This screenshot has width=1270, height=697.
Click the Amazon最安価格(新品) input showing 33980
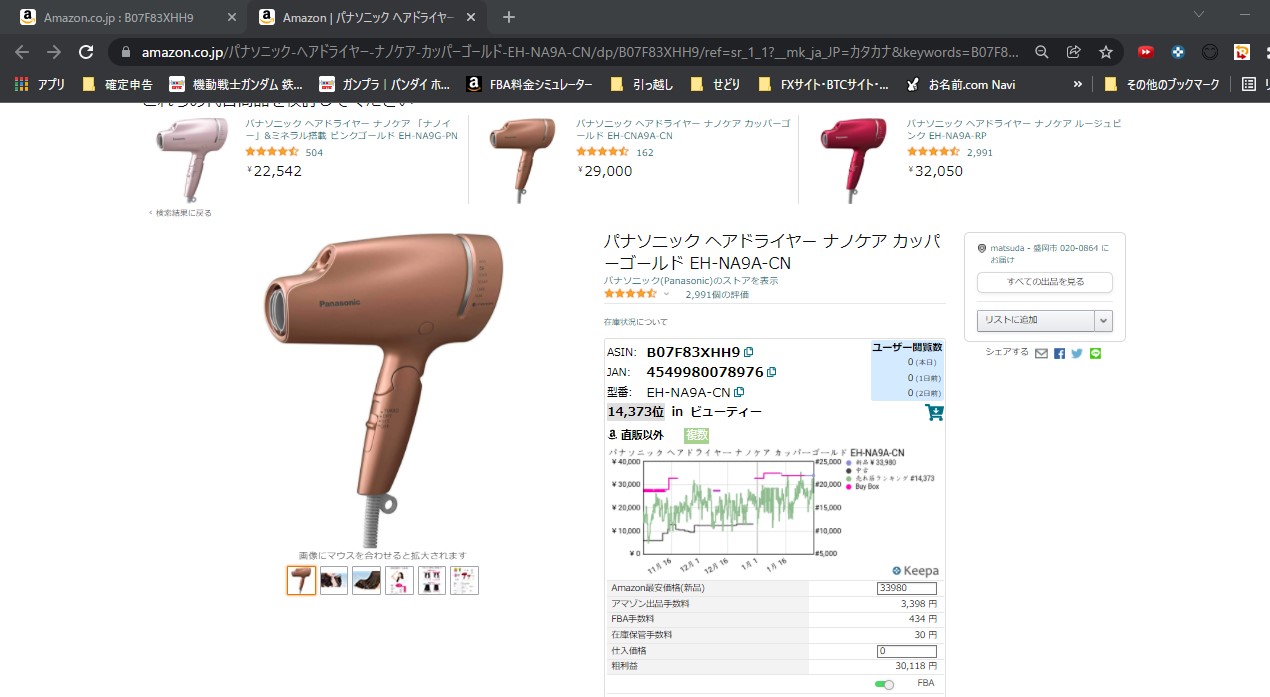coord(906,588)
